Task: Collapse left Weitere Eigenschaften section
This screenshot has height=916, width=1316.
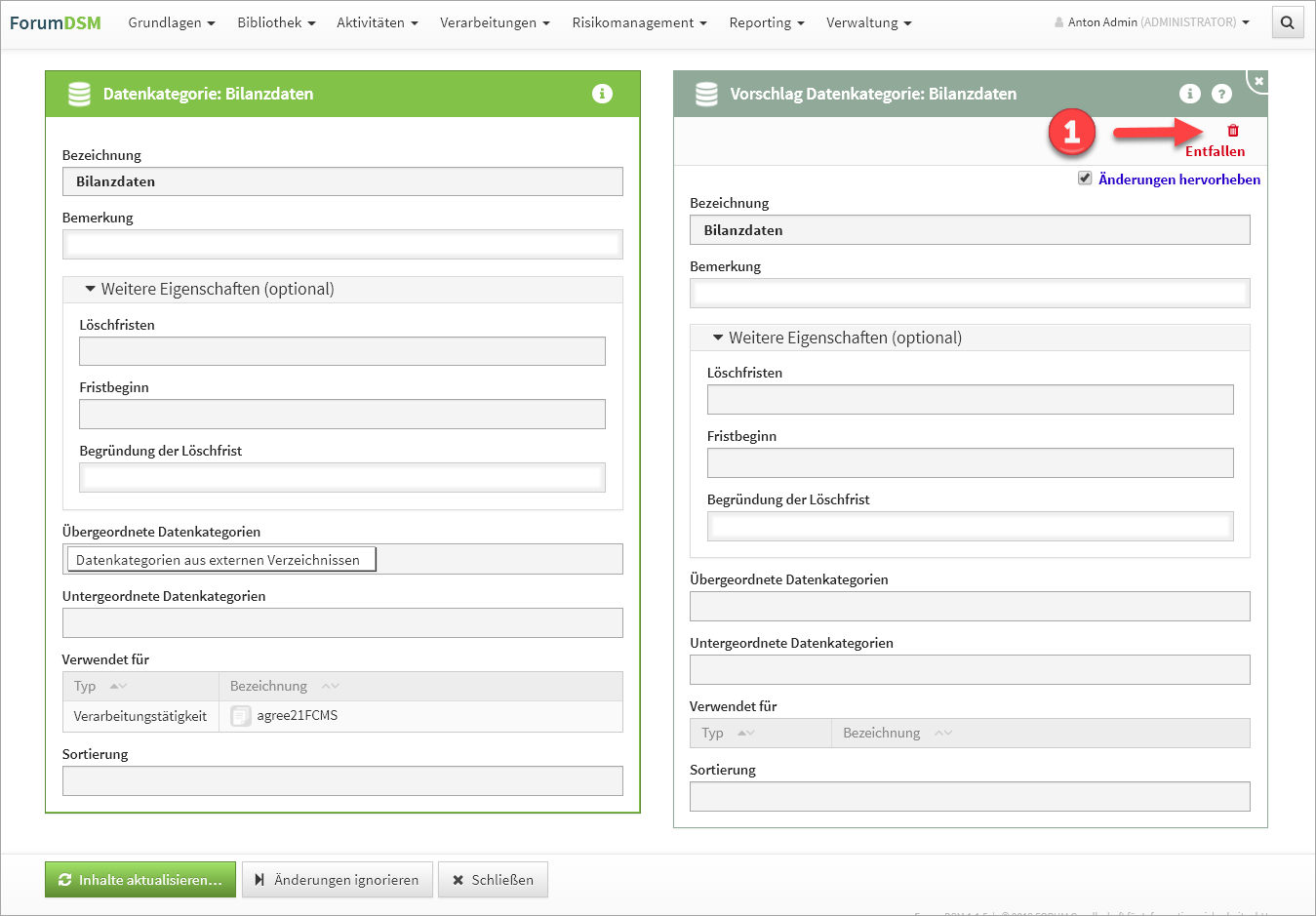Action: click(90, 290)
